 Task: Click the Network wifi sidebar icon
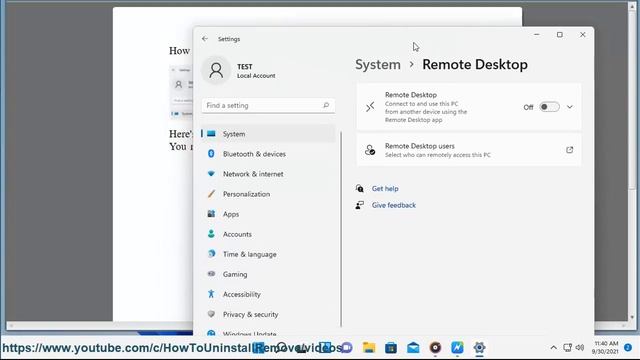coord(211,173)
